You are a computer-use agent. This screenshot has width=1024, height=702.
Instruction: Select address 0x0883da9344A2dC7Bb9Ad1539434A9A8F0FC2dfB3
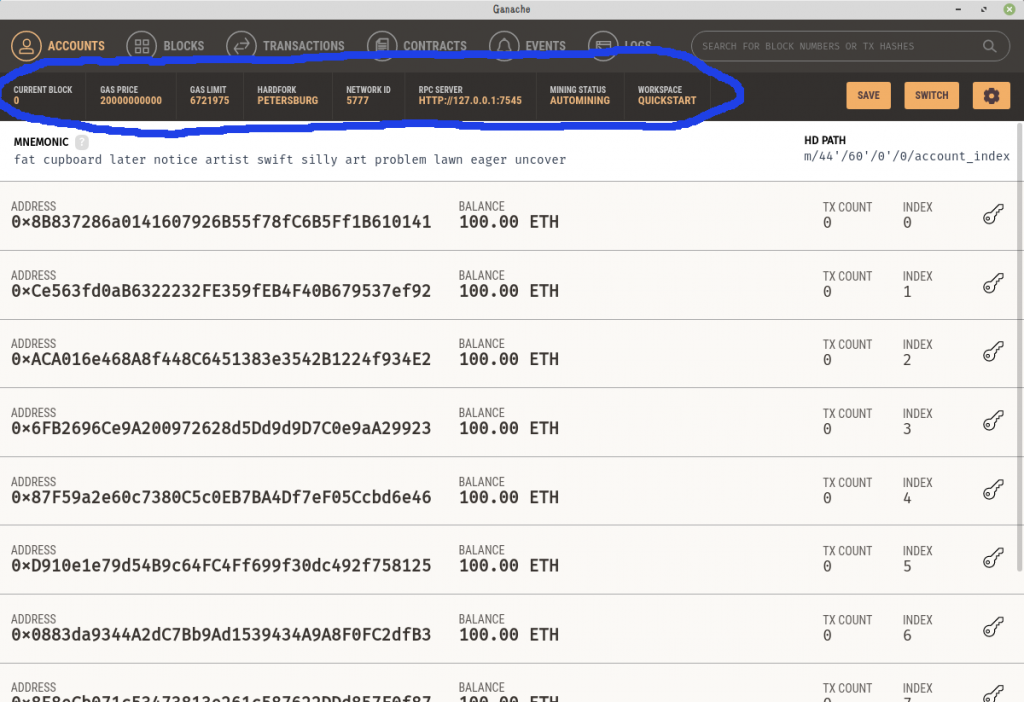[x=221, y=635]
